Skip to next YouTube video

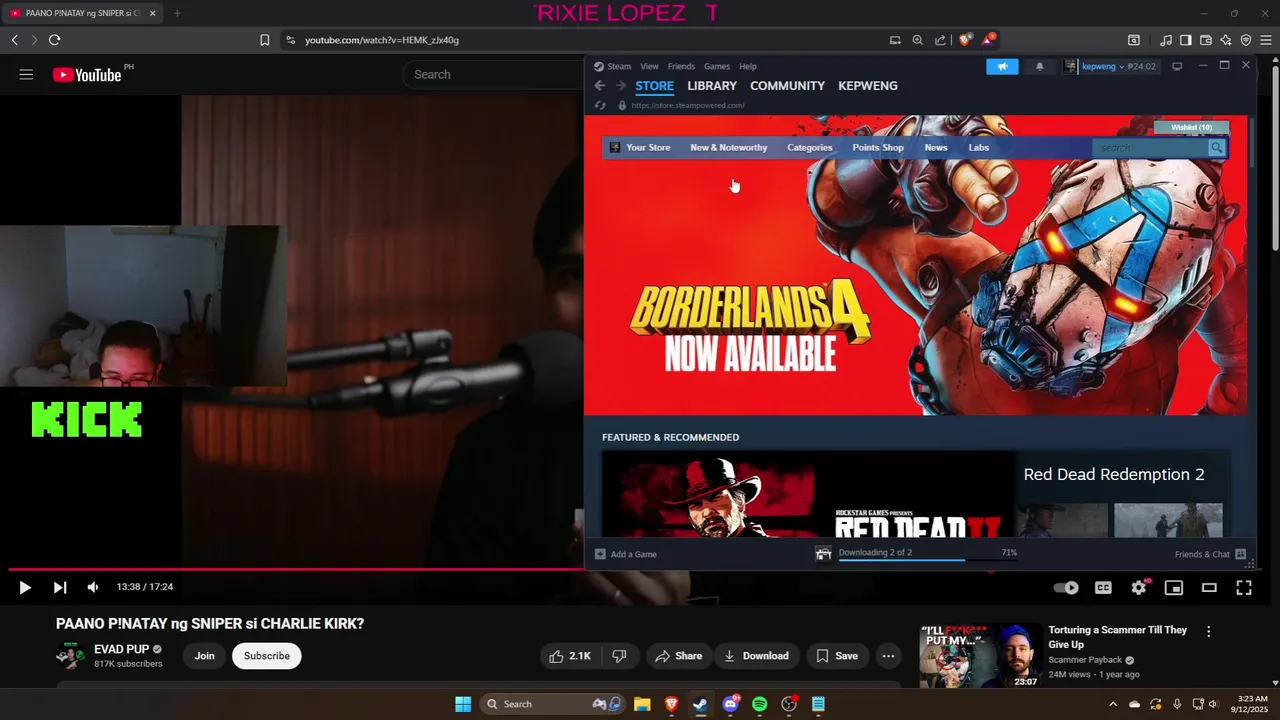[59, 588]
